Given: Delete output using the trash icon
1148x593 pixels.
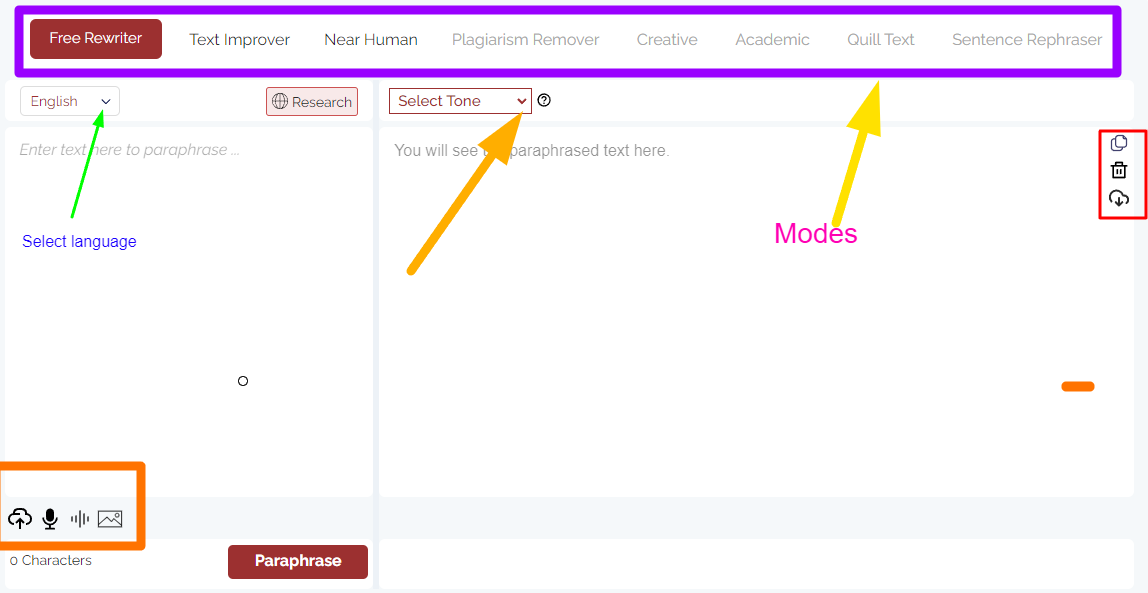Looking at the screenshot, I should click(1119, 170).
